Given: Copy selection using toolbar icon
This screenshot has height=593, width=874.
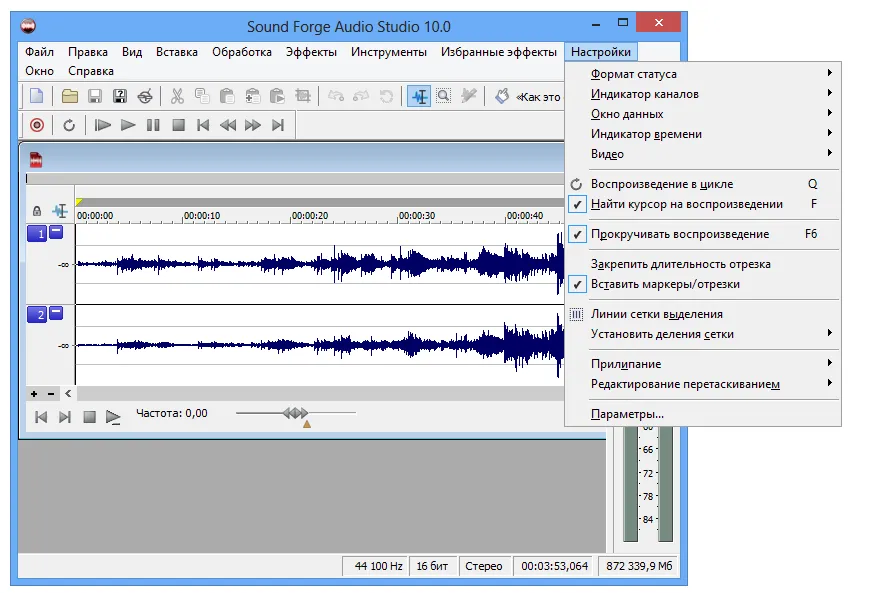Looking at the screenshot, I should click(x=202, y=96).
